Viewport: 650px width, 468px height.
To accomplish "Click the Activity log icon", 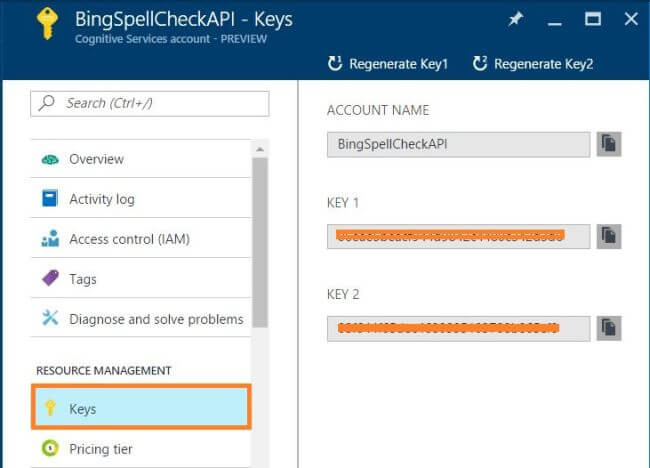I will coord(50,199).
